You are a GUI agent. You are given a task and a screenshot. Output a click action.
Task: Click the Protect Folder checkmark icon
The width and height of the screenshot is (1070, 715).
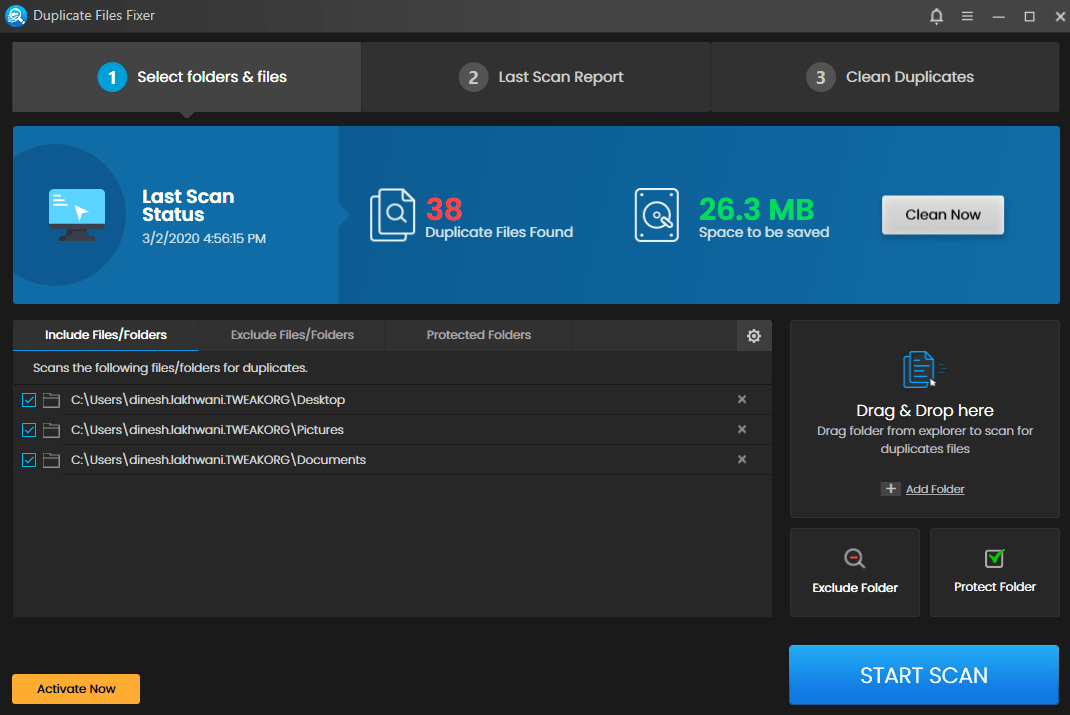pos(995,558)
